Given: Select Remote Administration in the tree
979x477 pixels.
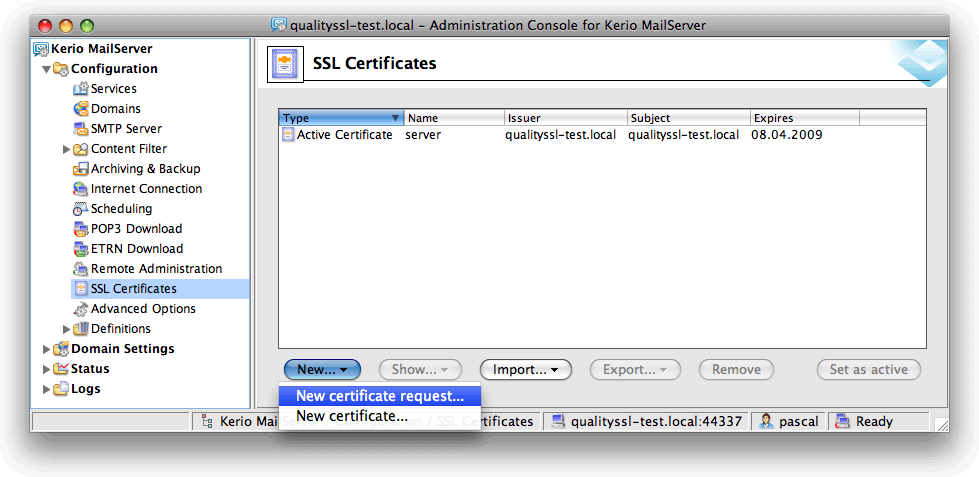Looking at the screenshot, I should click(x=157, y=268).
